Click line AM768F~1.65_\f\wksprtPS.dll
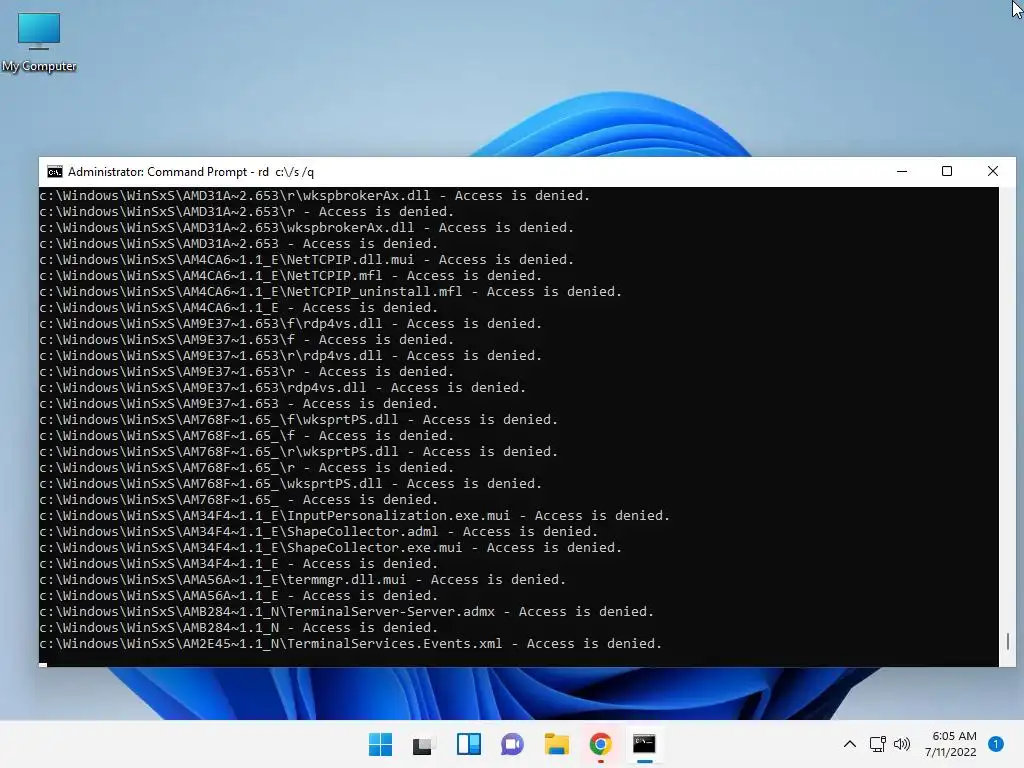 (x=298, y=420)
